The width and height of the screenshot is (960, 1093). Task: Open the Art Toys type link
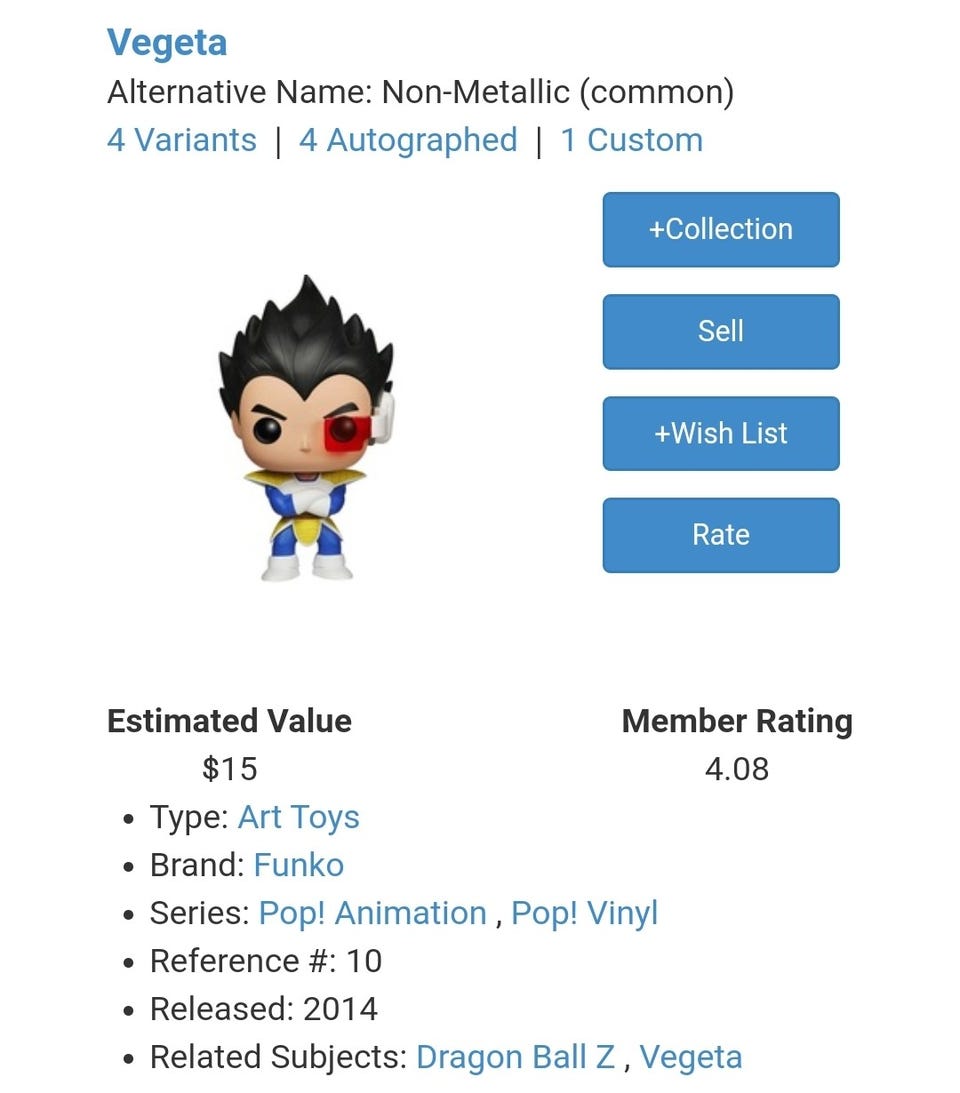click(x=298, y=817)
